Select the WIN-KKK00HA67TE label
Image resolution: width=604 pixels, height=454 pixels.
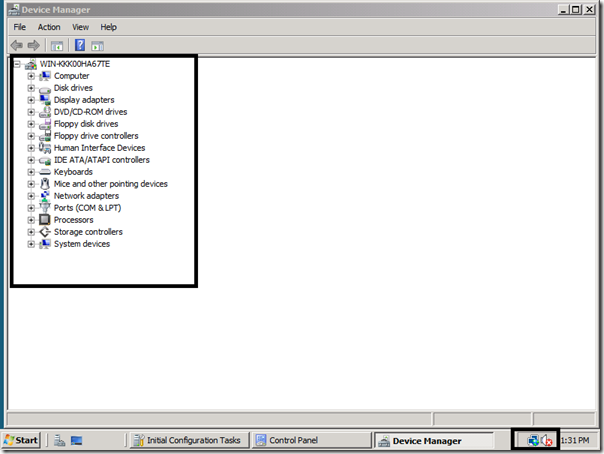click(75, 64)
